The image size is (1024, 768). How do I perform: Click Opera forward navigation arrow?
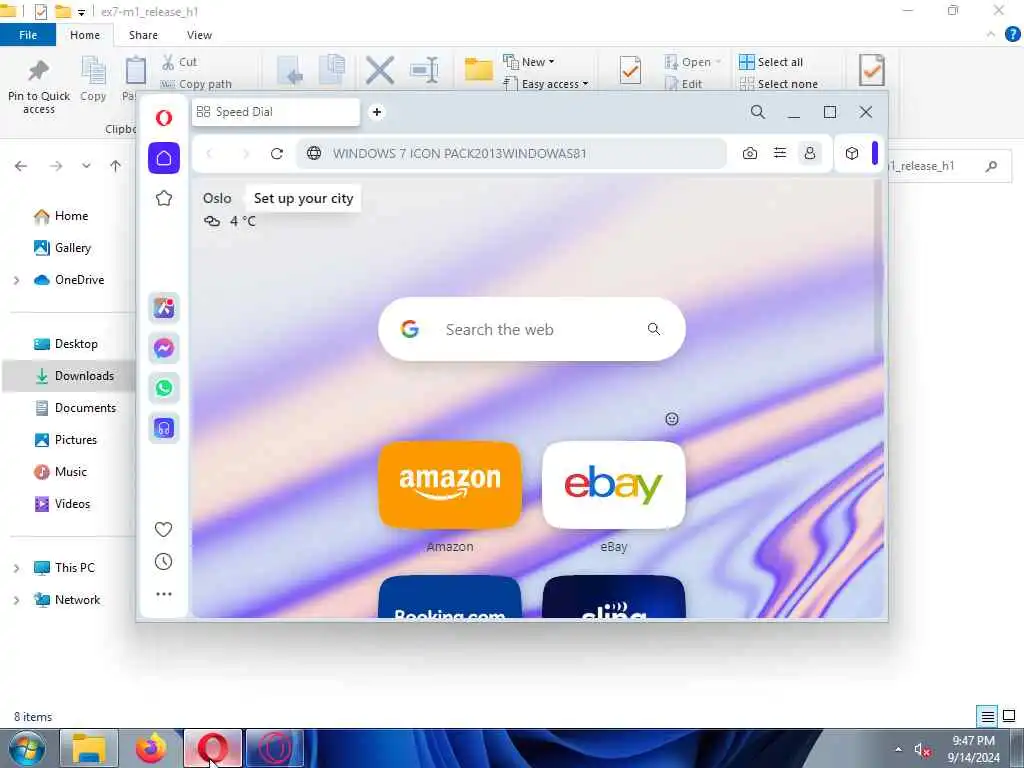click(246, 153)
